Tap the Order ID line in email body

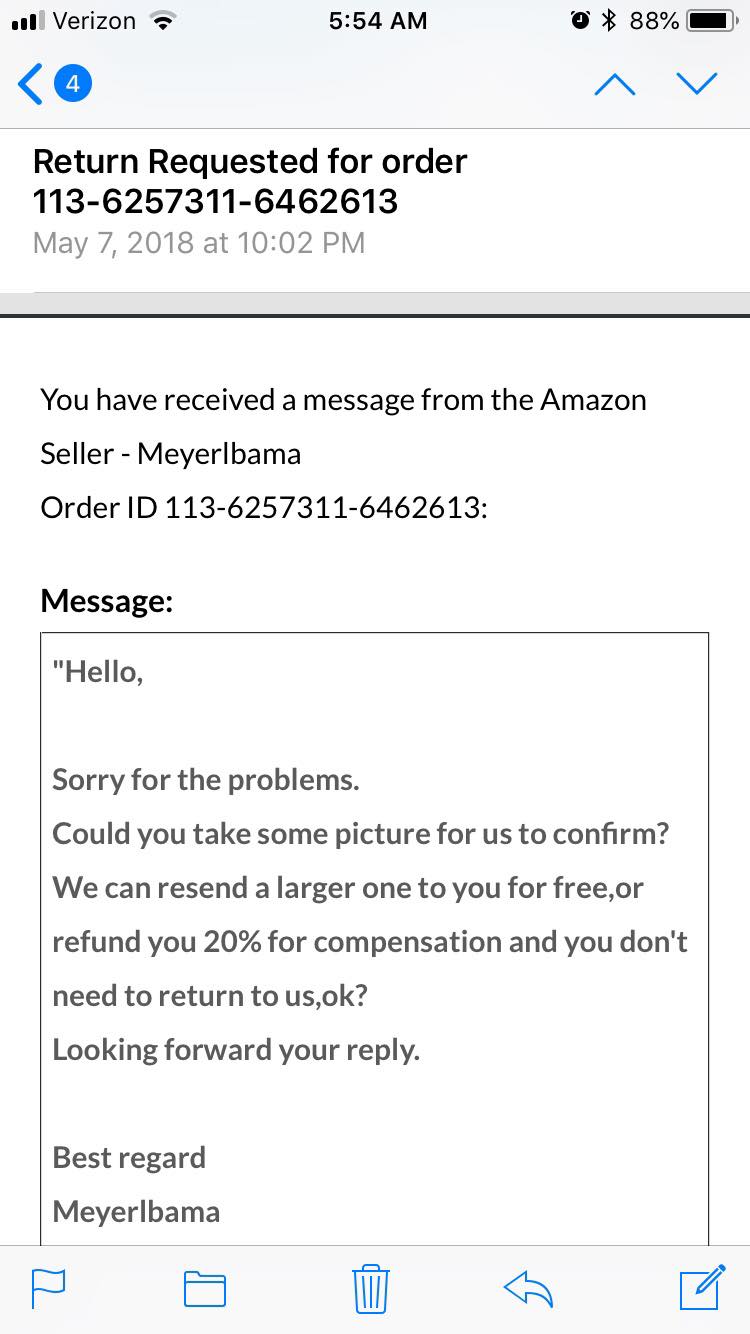pos(263,507)
